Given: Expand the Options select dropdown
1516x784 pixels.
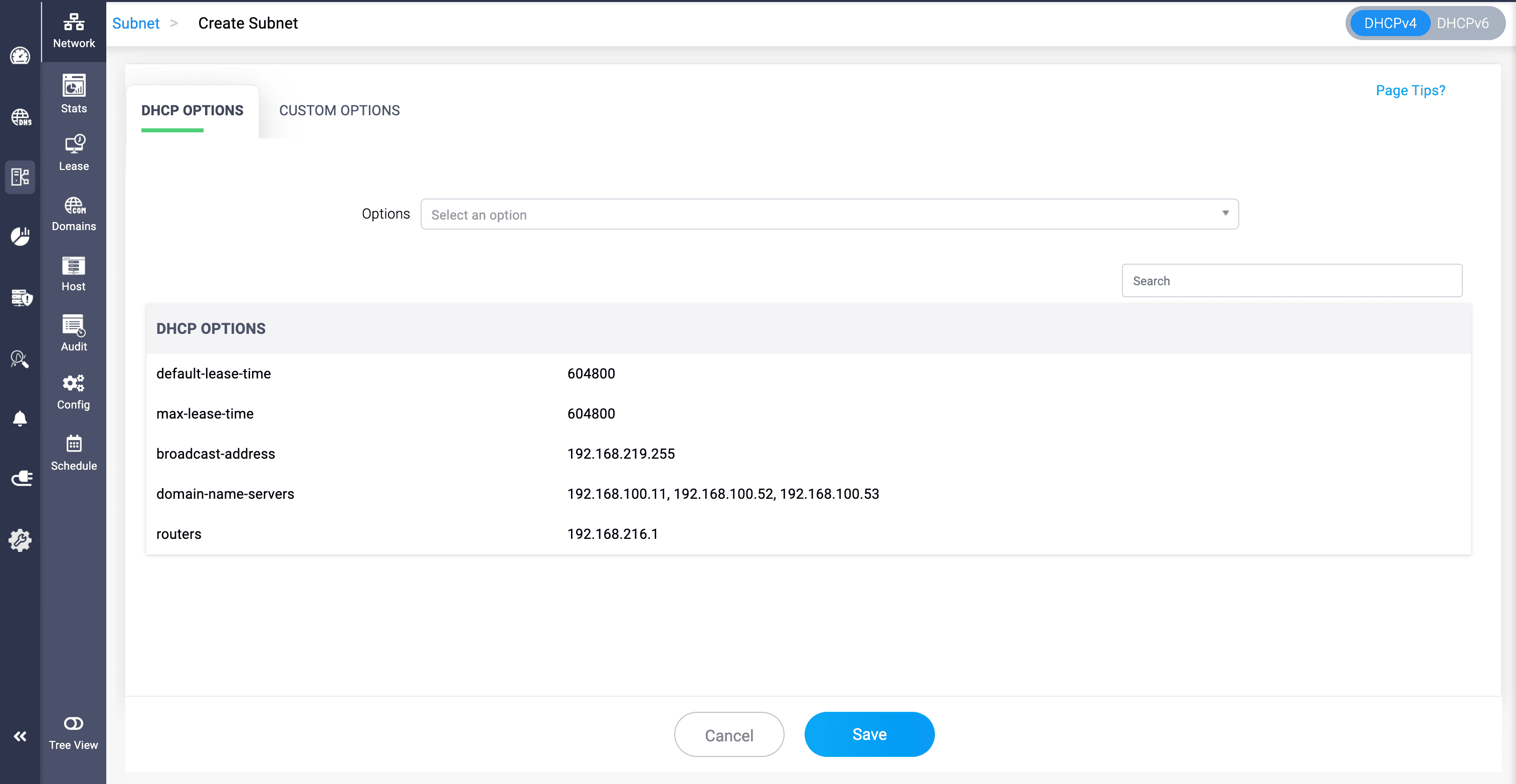Looking at the screenshot, I should point(829,214).
